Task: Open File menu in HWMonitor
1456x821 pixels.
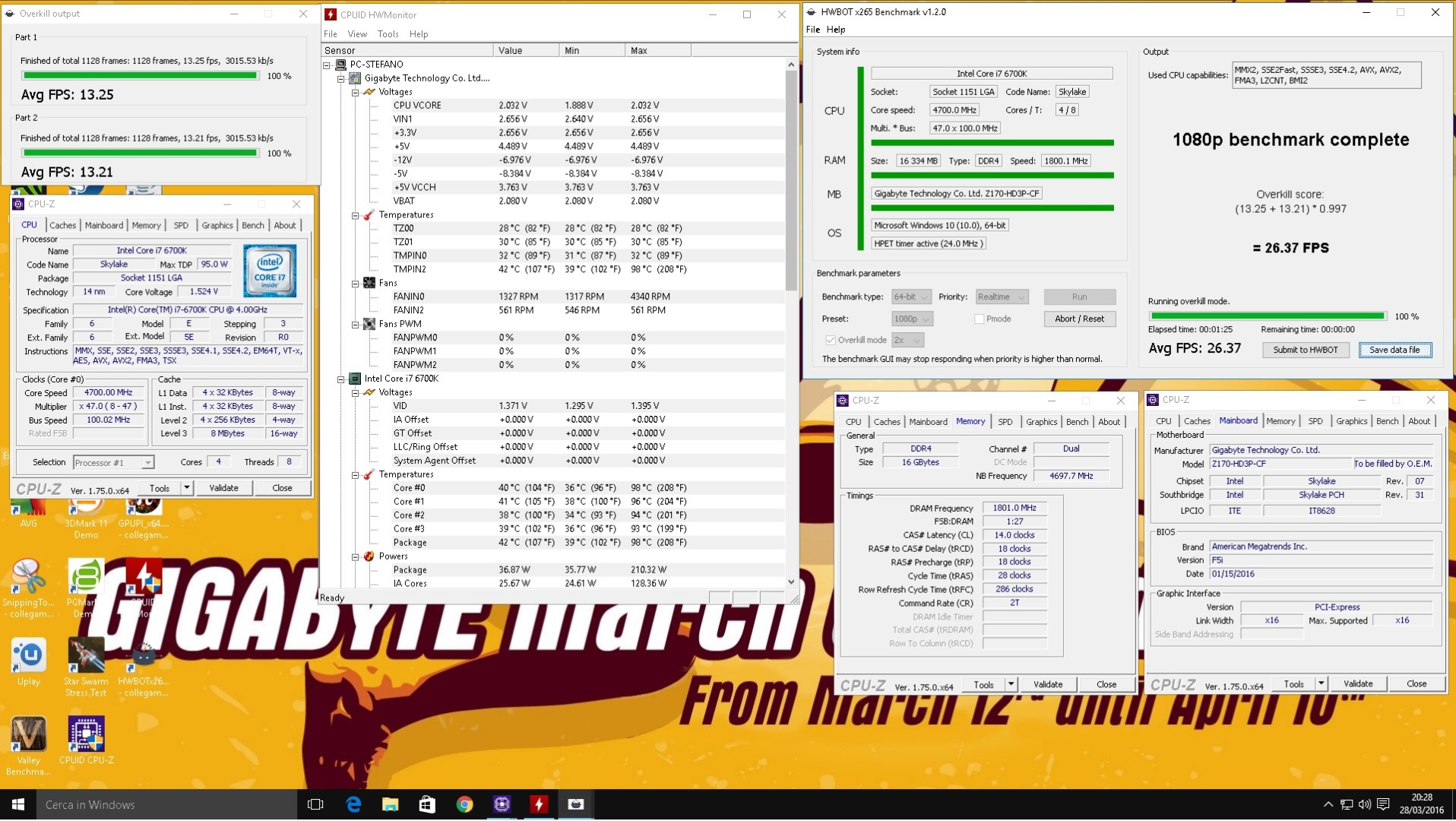Action: (331, 34)
